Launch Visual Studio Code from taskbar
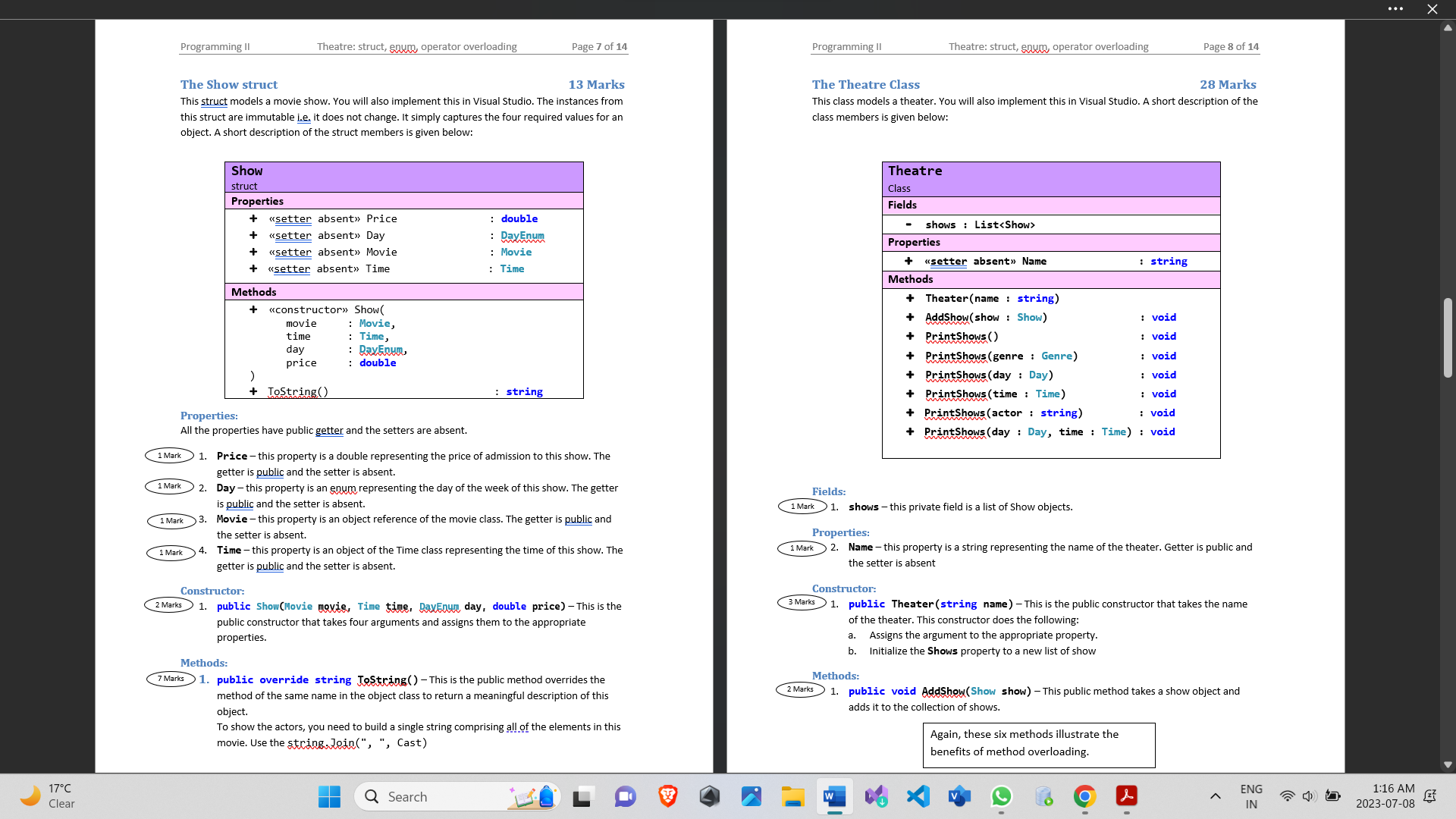The height and width of the screenshot is (819, 1456). point(918,796)
